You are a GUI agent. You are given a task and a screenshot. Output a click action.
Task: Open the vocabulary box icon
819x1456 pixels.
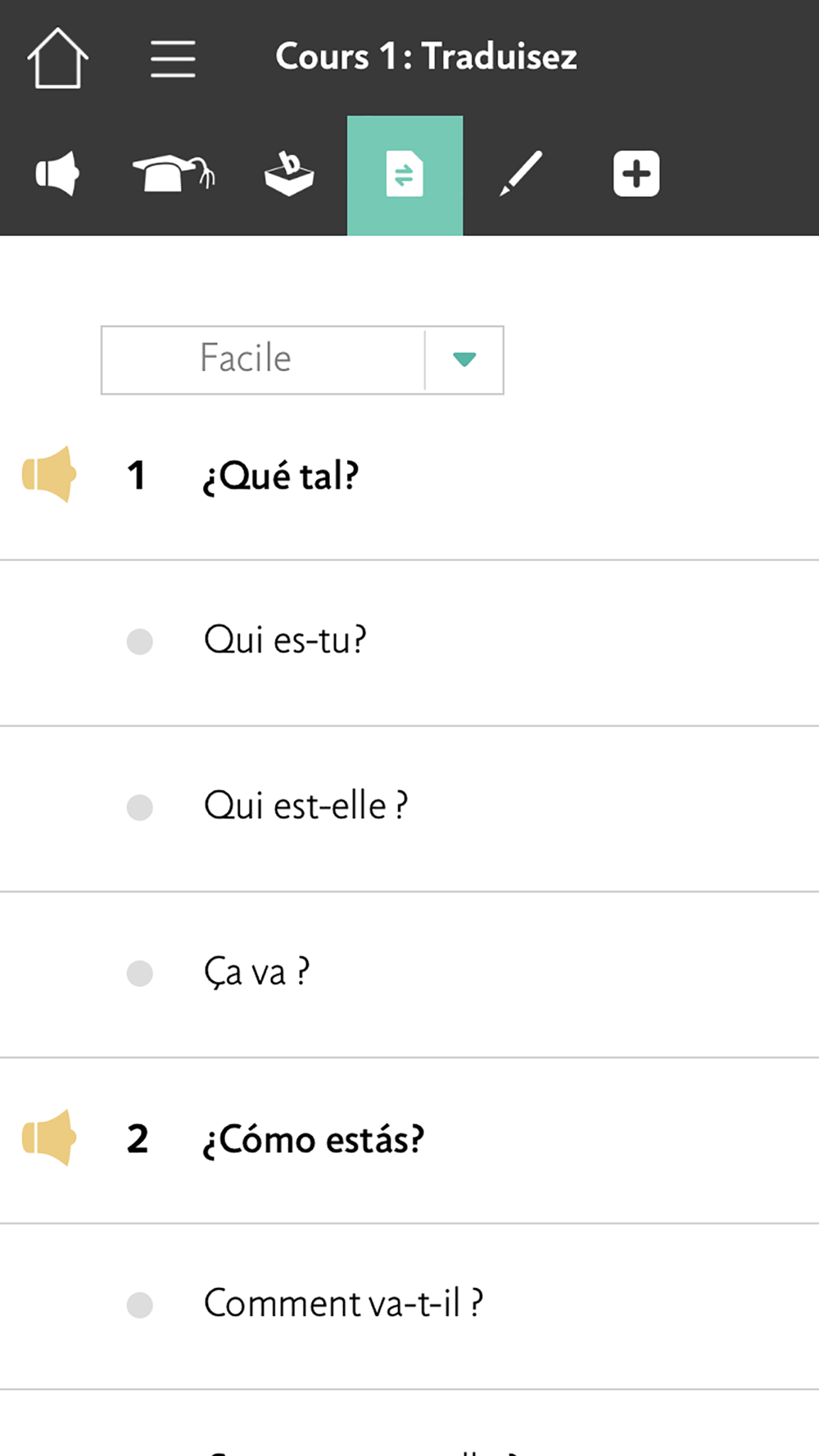click(289, 174)
